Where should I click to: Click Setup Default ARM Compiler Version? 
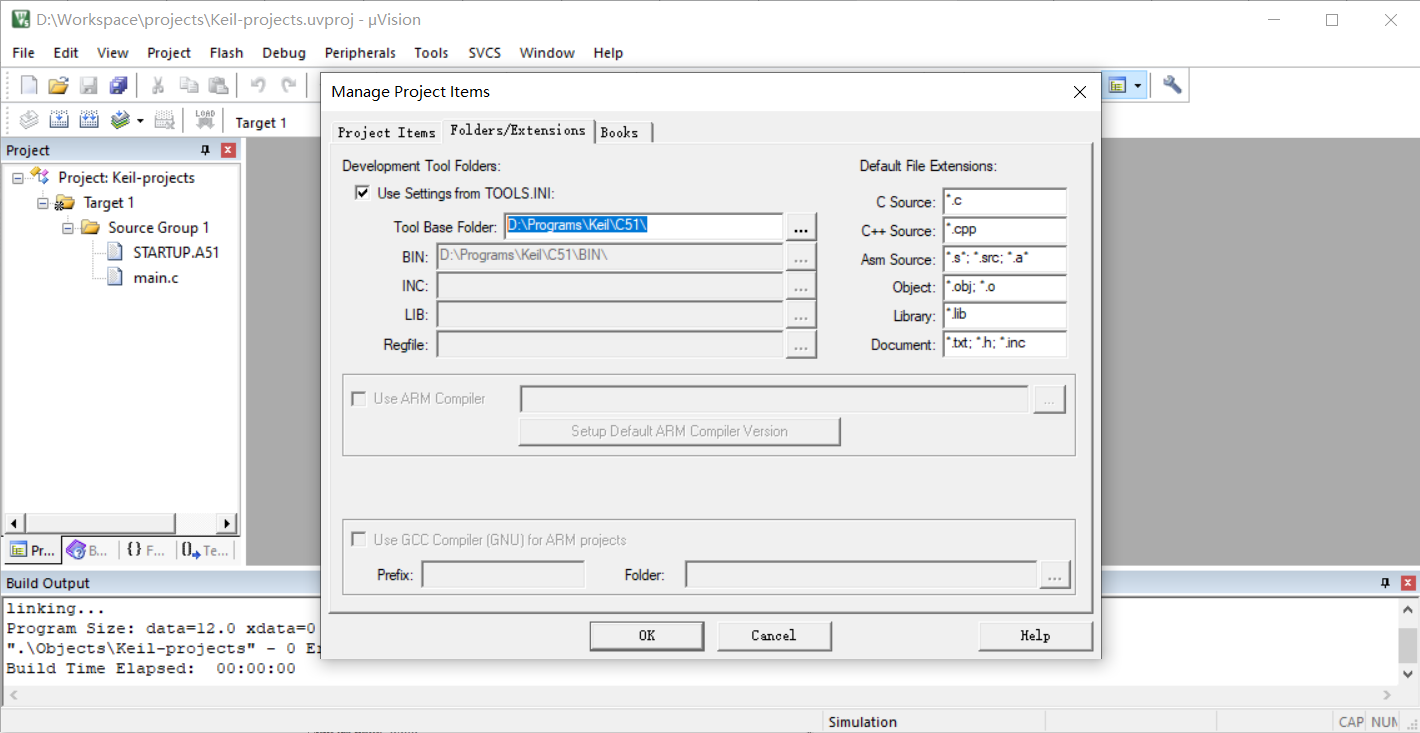(x=679, y=432)
